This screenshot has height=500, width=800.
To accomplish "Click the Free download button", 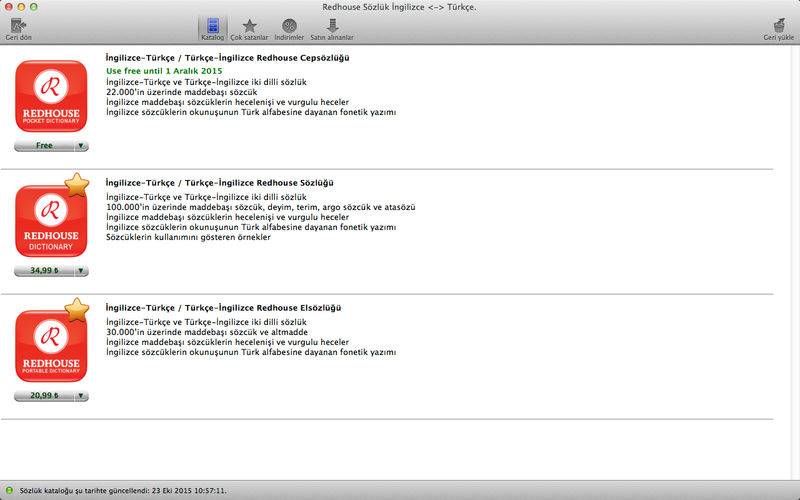I will 44,145.
